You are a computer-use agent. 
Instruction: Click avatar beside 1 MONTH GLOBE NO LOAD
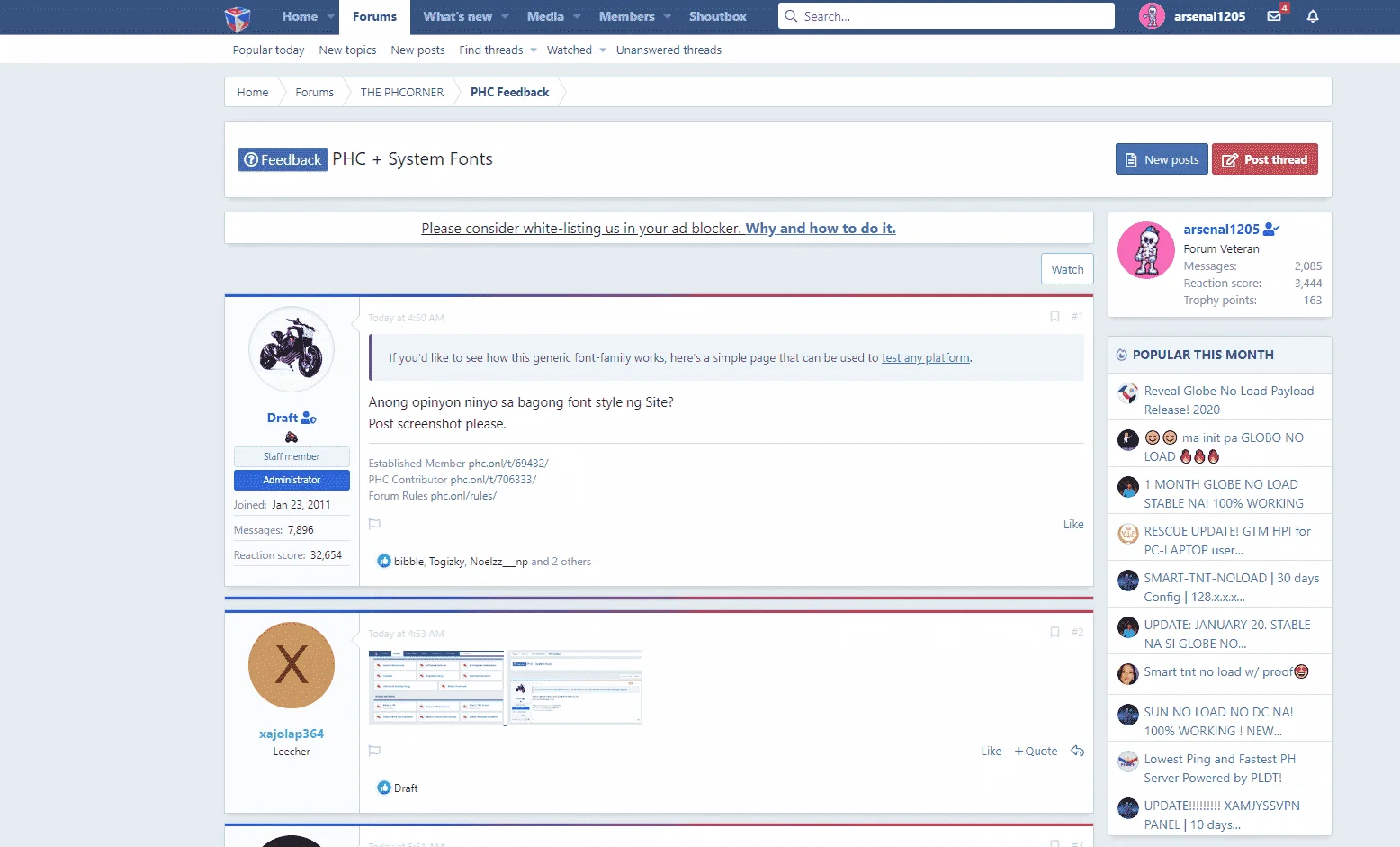click(1128, 487)
